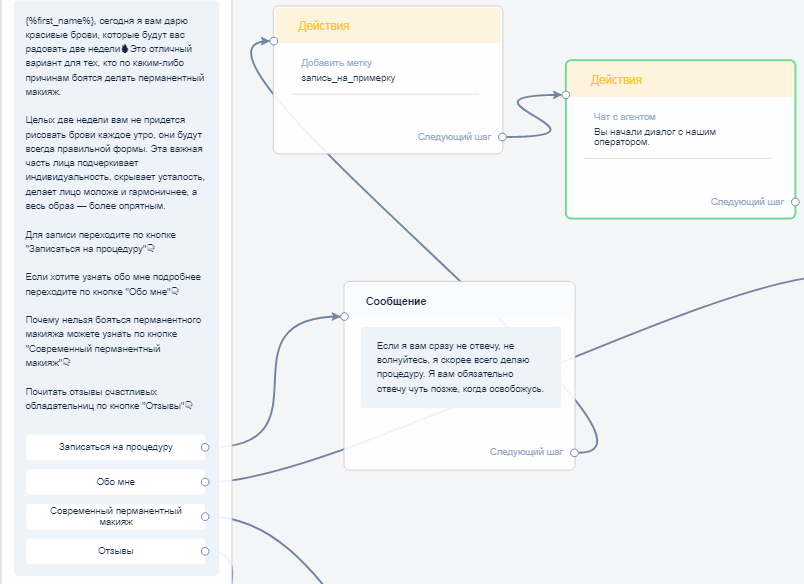Screen dimensions: 804x584
Task: Click "Следующий шаг" connector of "Добавить метку" block
Action: 502,137
